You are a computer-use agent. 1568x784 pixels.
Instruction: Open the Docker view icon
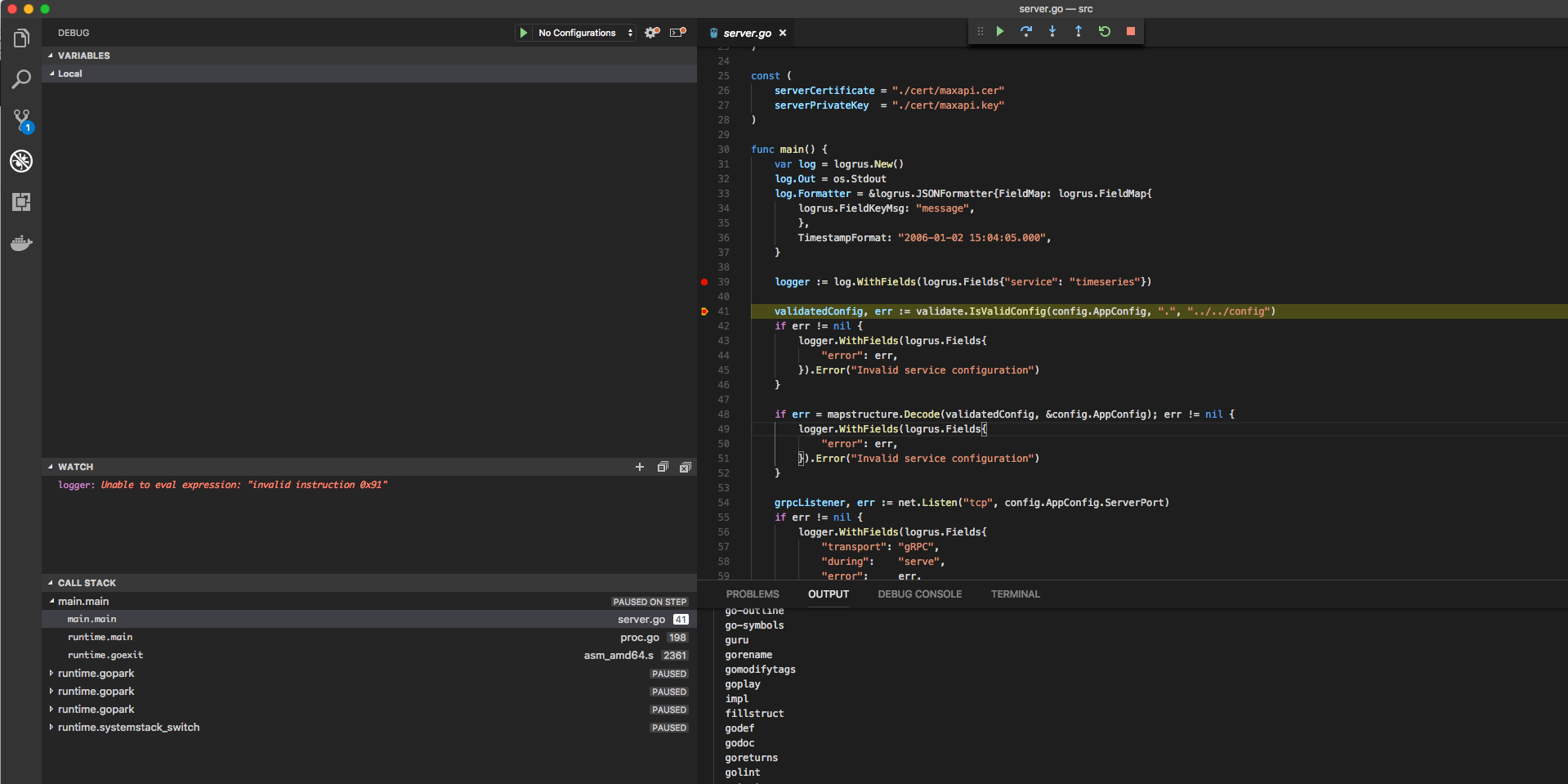[x=21, y=243]
